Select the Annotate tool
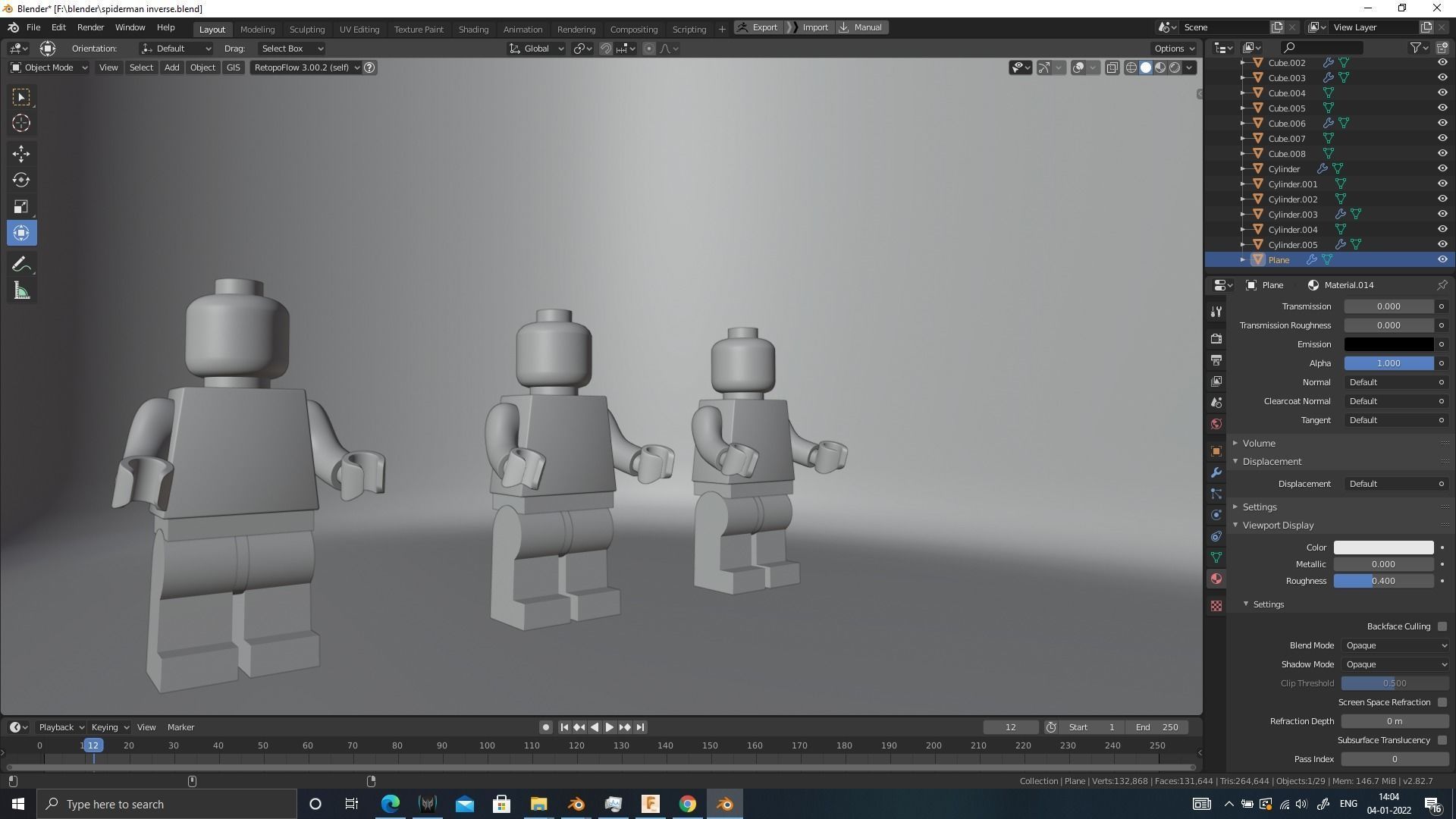The height and width of the screenshot is (819, 1456). click(21, 264)
